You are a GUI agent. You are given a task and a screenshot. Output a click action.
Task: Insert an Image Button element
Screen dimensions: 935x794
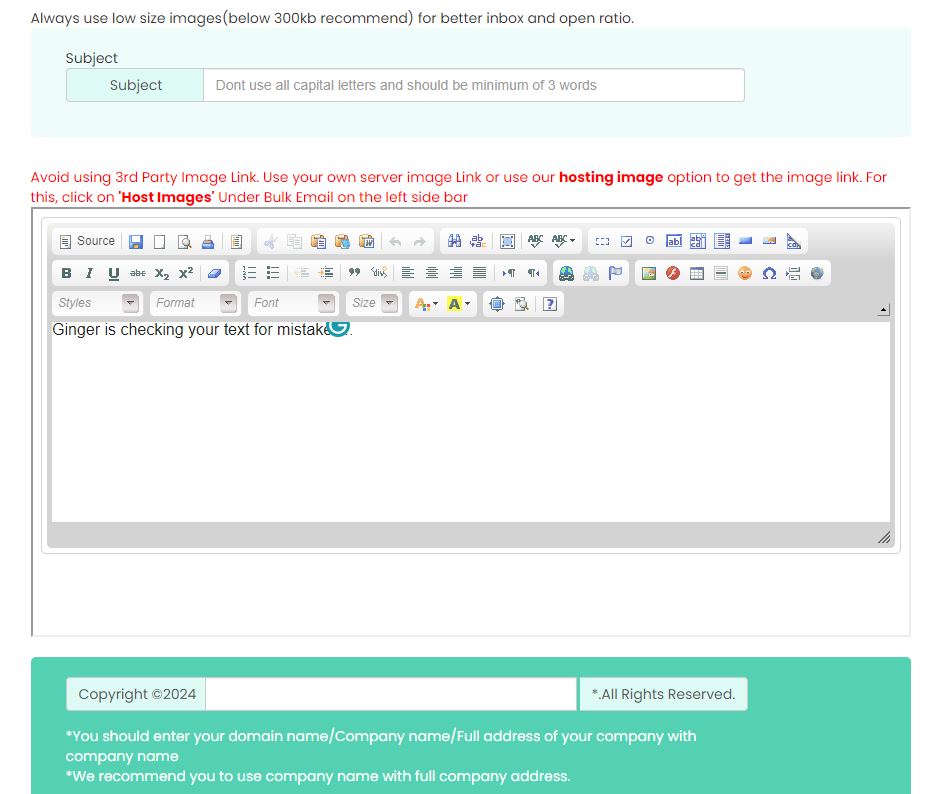point(769,241)
